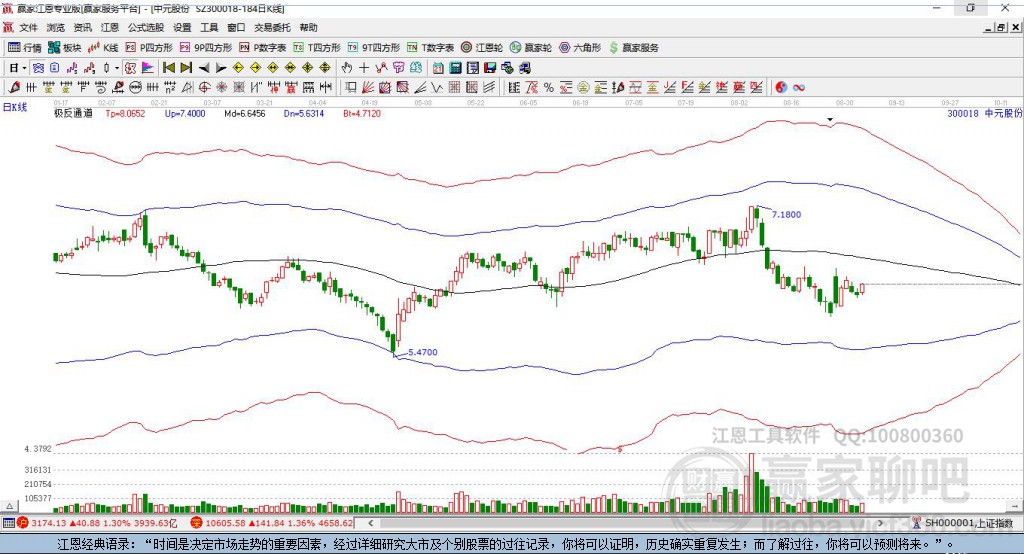Viewport: 1024px width, 554px height.
Task: Click the 深 index 10605.58 status entry
Action: pyautogui.click(x=272, y=523)
